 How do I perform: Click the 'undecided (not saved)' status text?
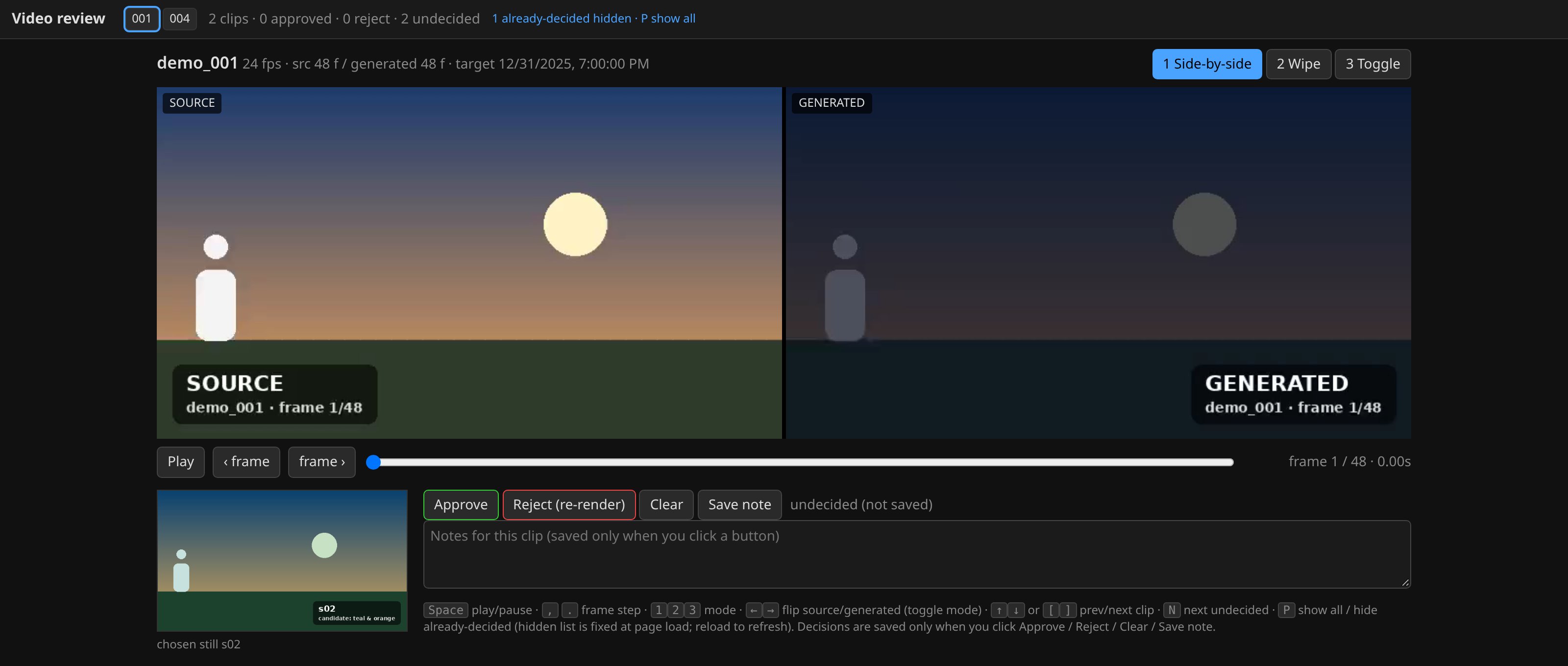pyautogui.click(x=861, y=505)
